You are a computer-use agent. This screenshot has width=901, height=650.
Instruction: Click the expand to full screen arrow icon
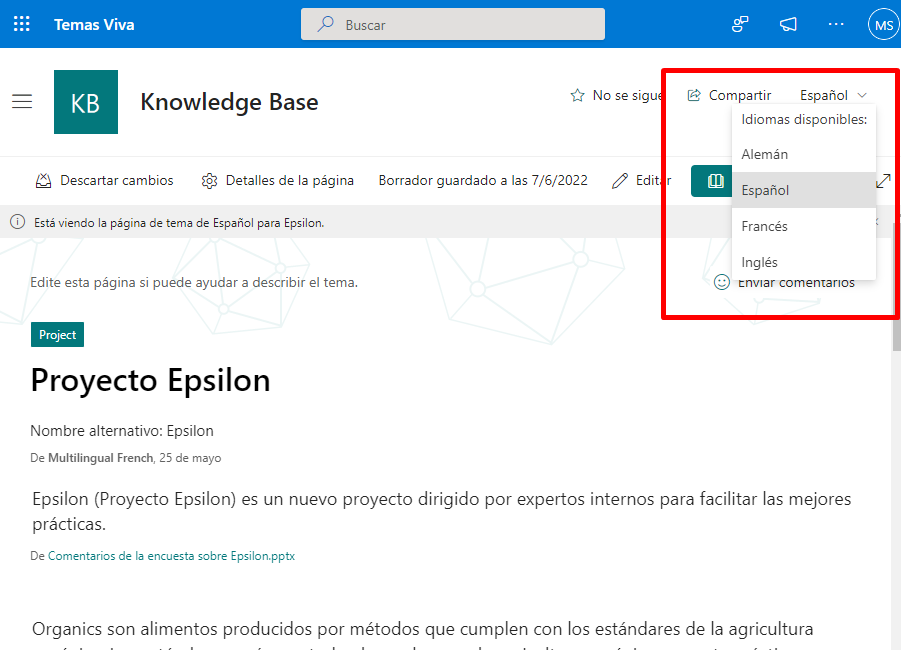pos(883,181)
